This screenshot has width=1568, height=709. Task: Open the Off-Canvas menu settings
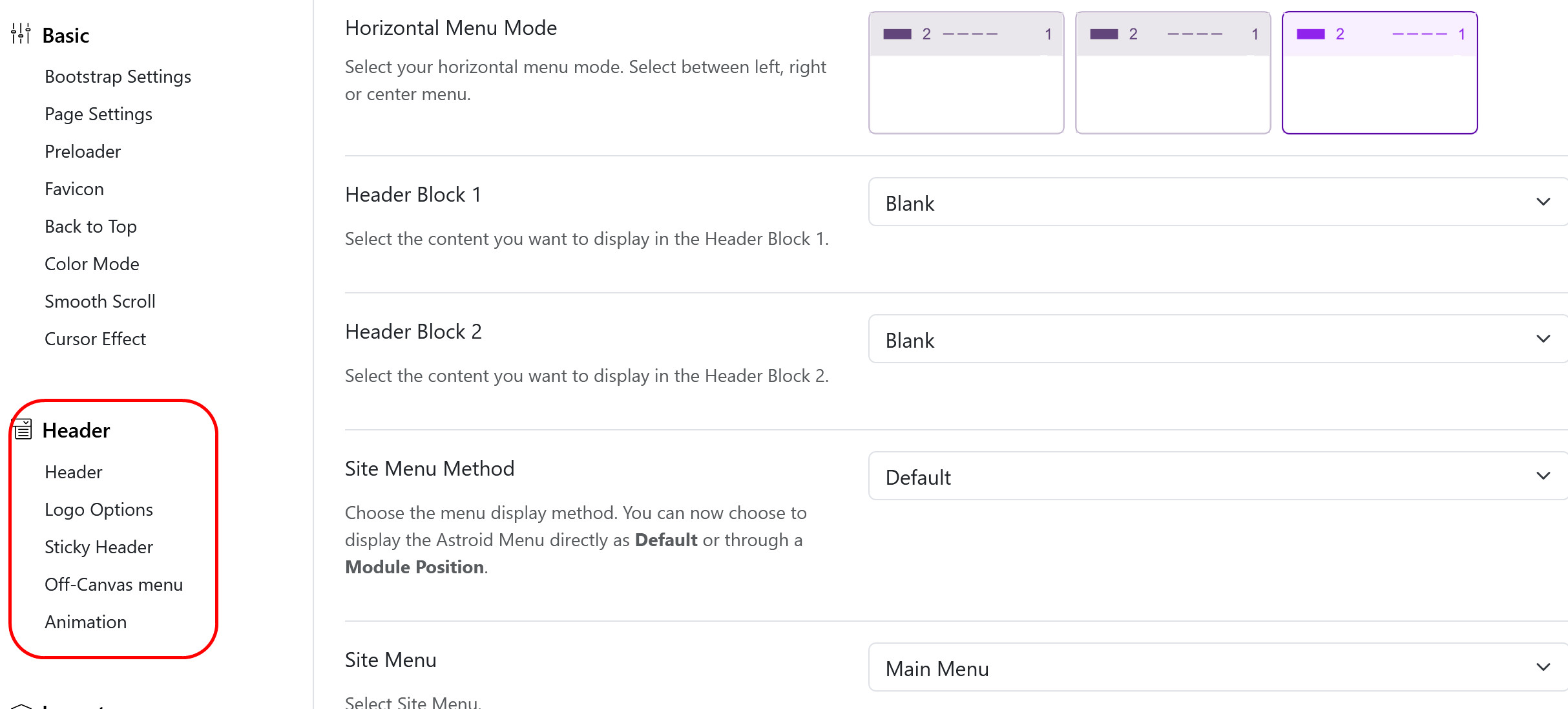tap(114, 584)
